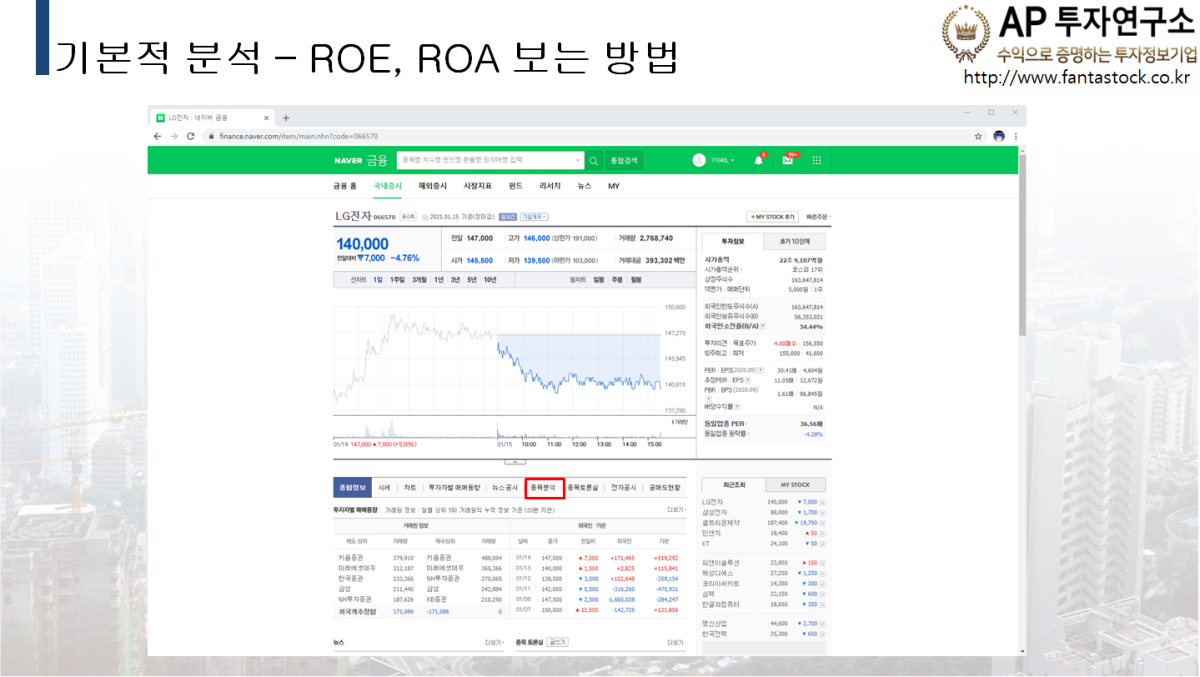
Task: Reload the page with the refresh icon
Action: coord(190,136)
